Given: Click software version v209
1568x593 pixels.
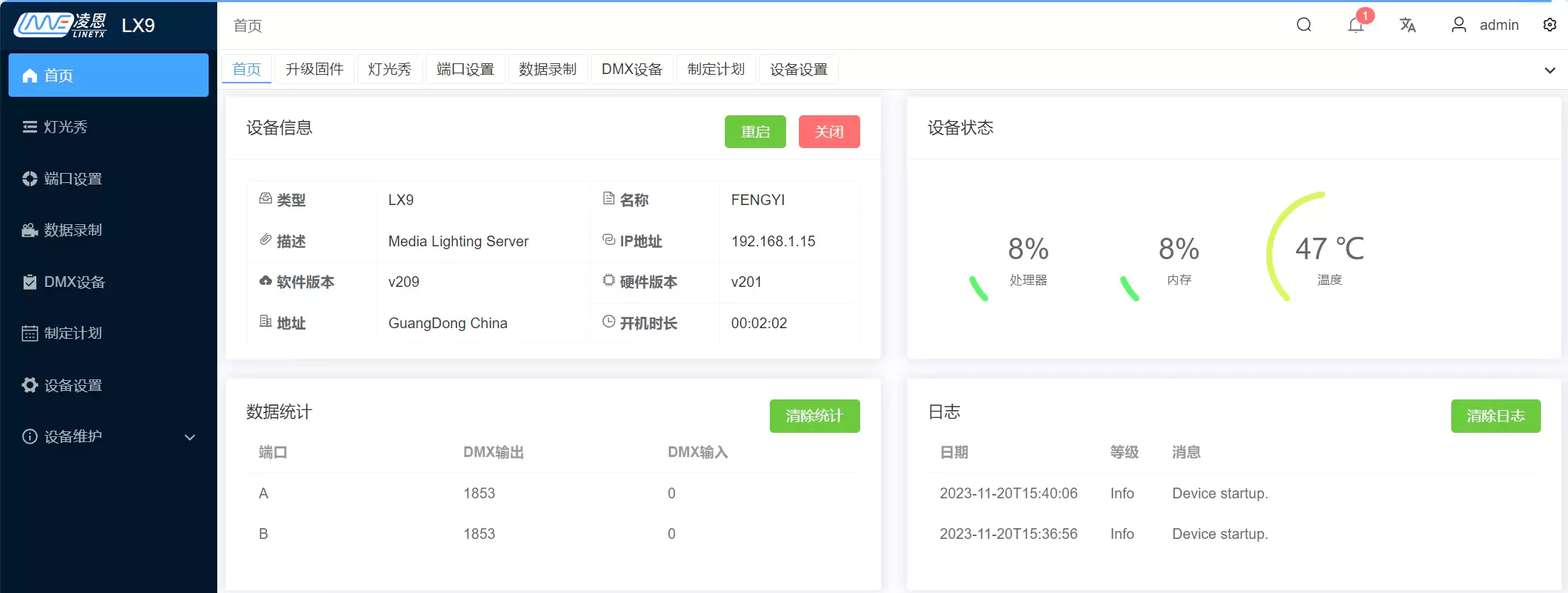Looking at the screenshot, I should pyautogui.click(x=404, y=282).
